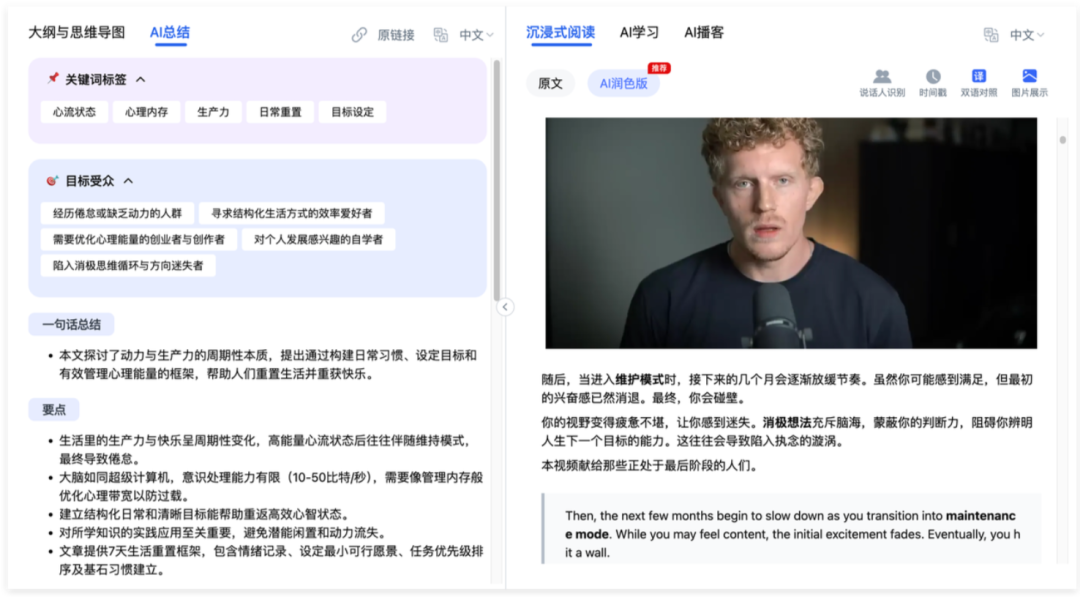1080x597 pixels.
Task: Click the translate icon in right panel
Action: (991, 34)
